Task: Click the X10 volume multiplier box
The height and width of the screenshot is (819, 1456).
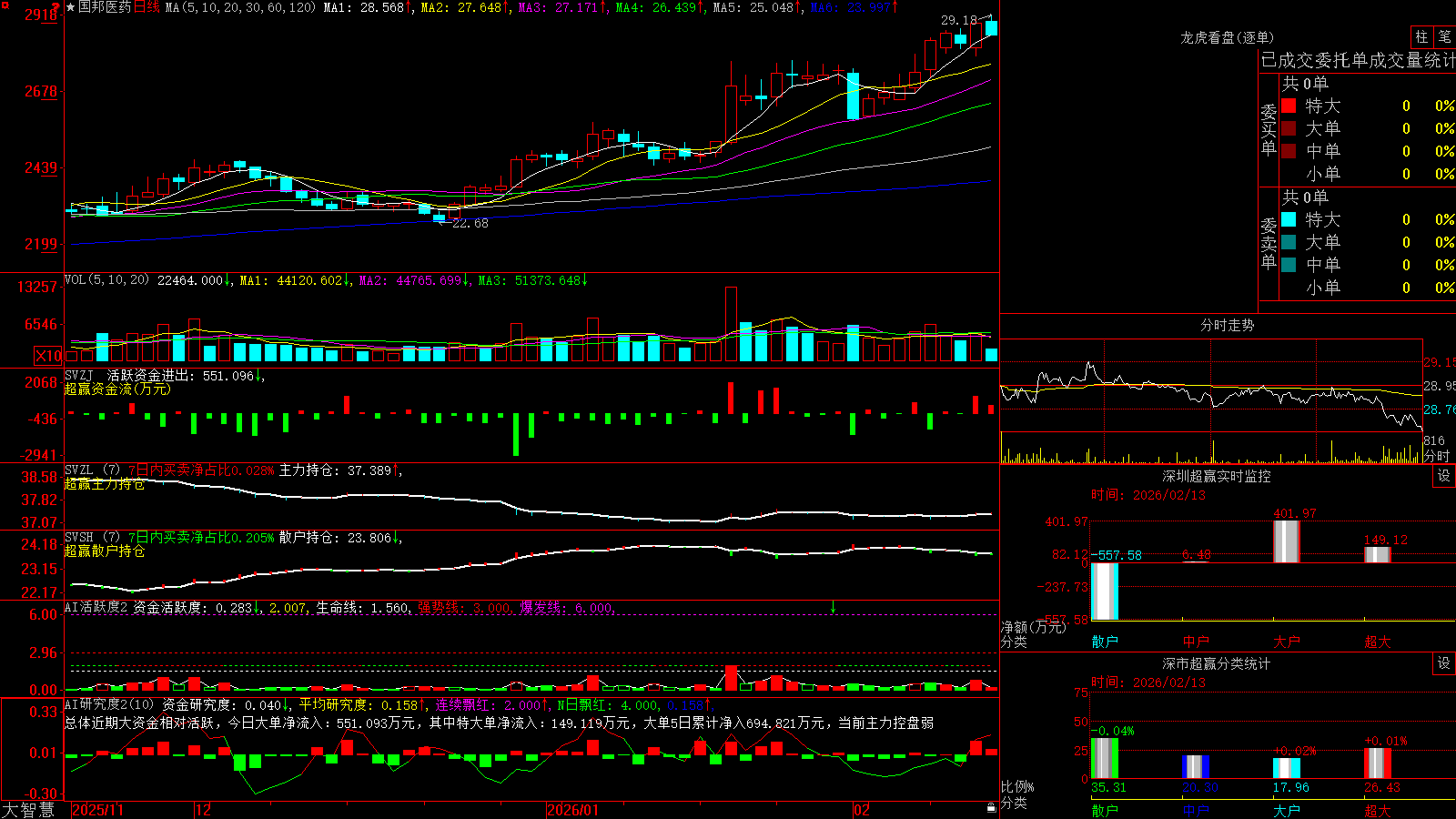Action: click(x=48, y=356)
